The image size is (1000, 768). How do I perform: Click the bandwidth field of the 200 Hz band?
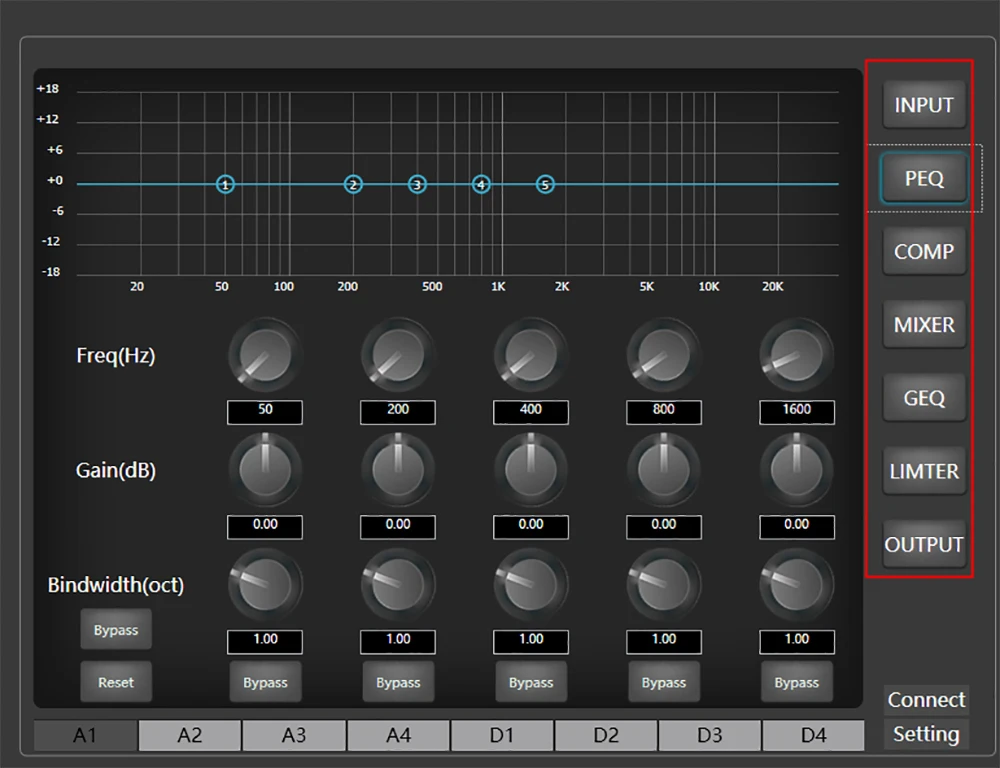398,642
